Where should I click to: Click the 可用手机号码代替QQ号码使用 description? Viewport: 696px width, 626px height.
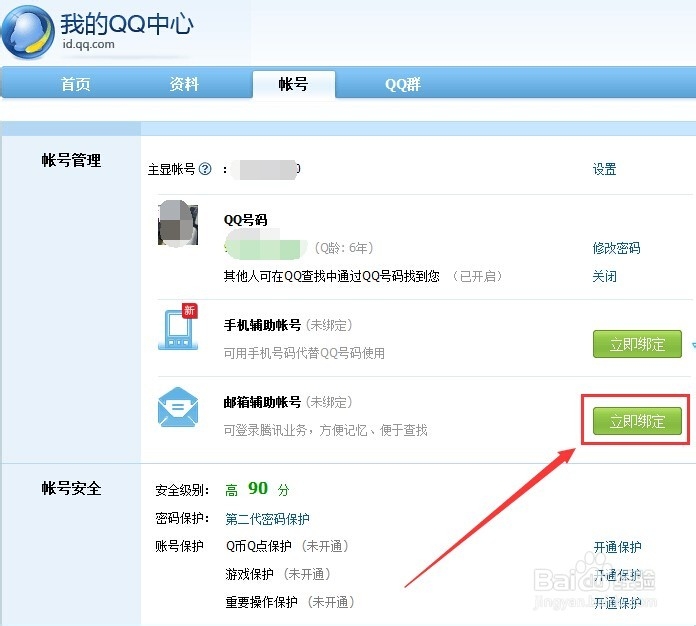[x=304, y=353]
